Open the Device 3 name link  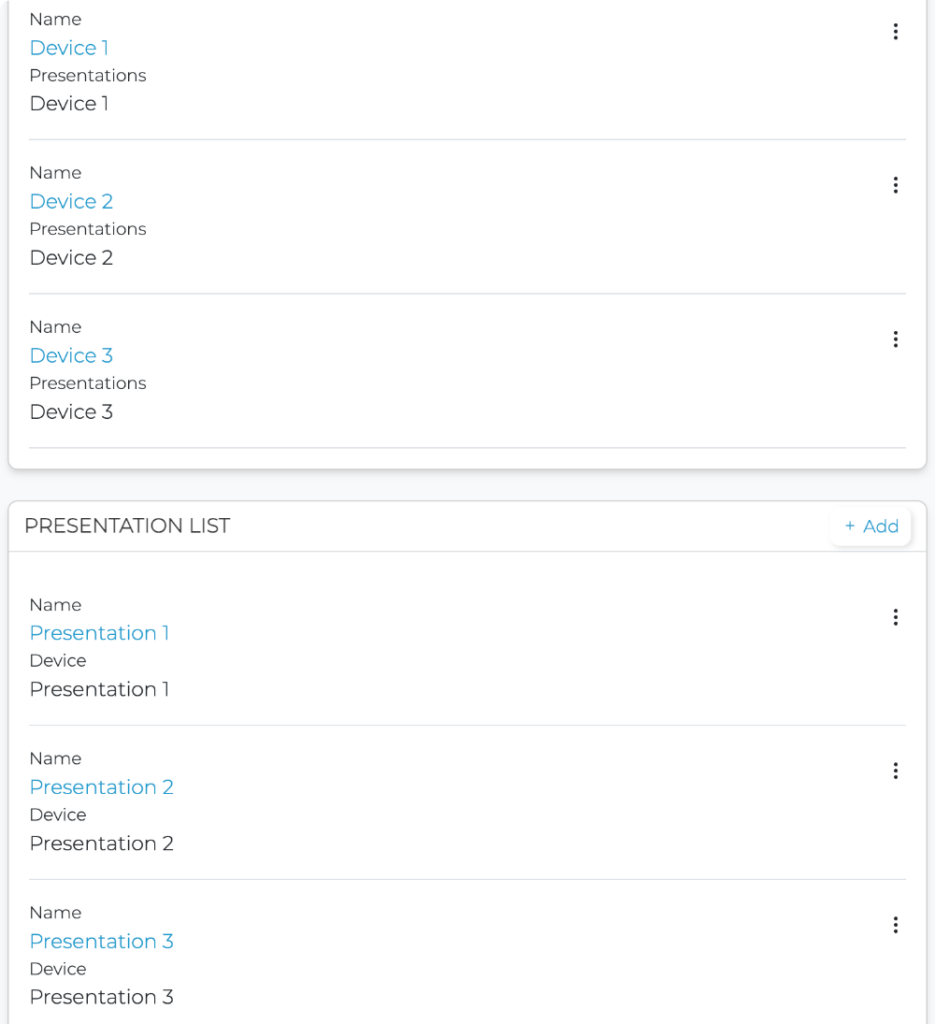[x=71, y=356]
